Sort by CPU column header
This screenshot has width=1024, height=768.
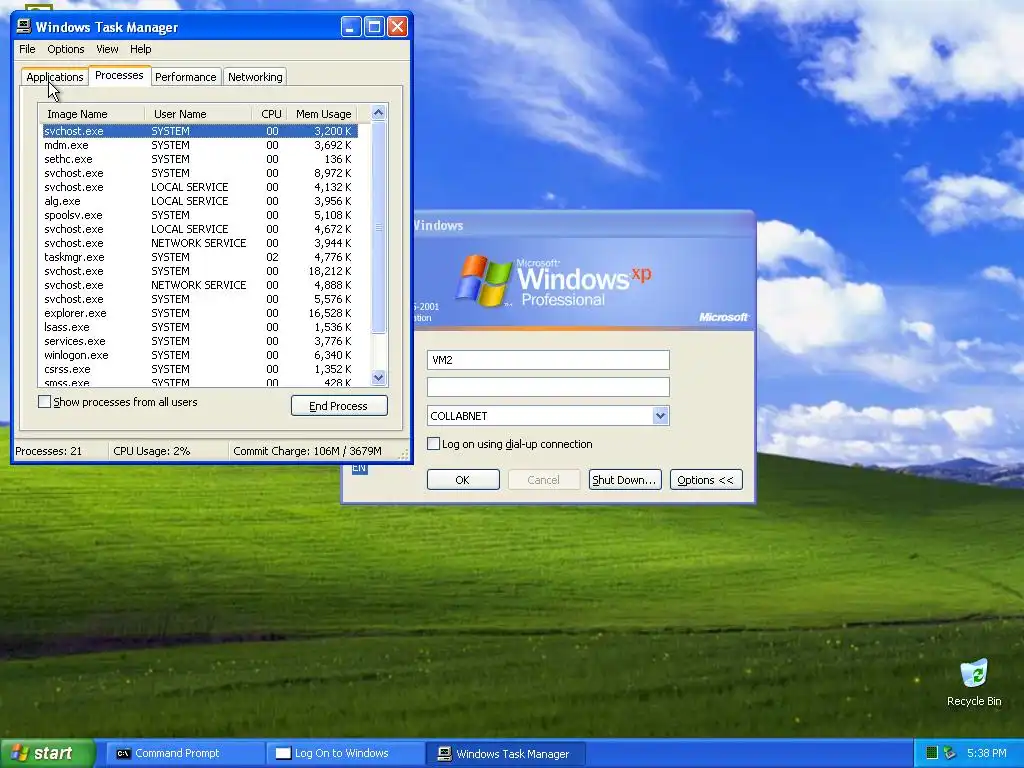tap(269, 114)
